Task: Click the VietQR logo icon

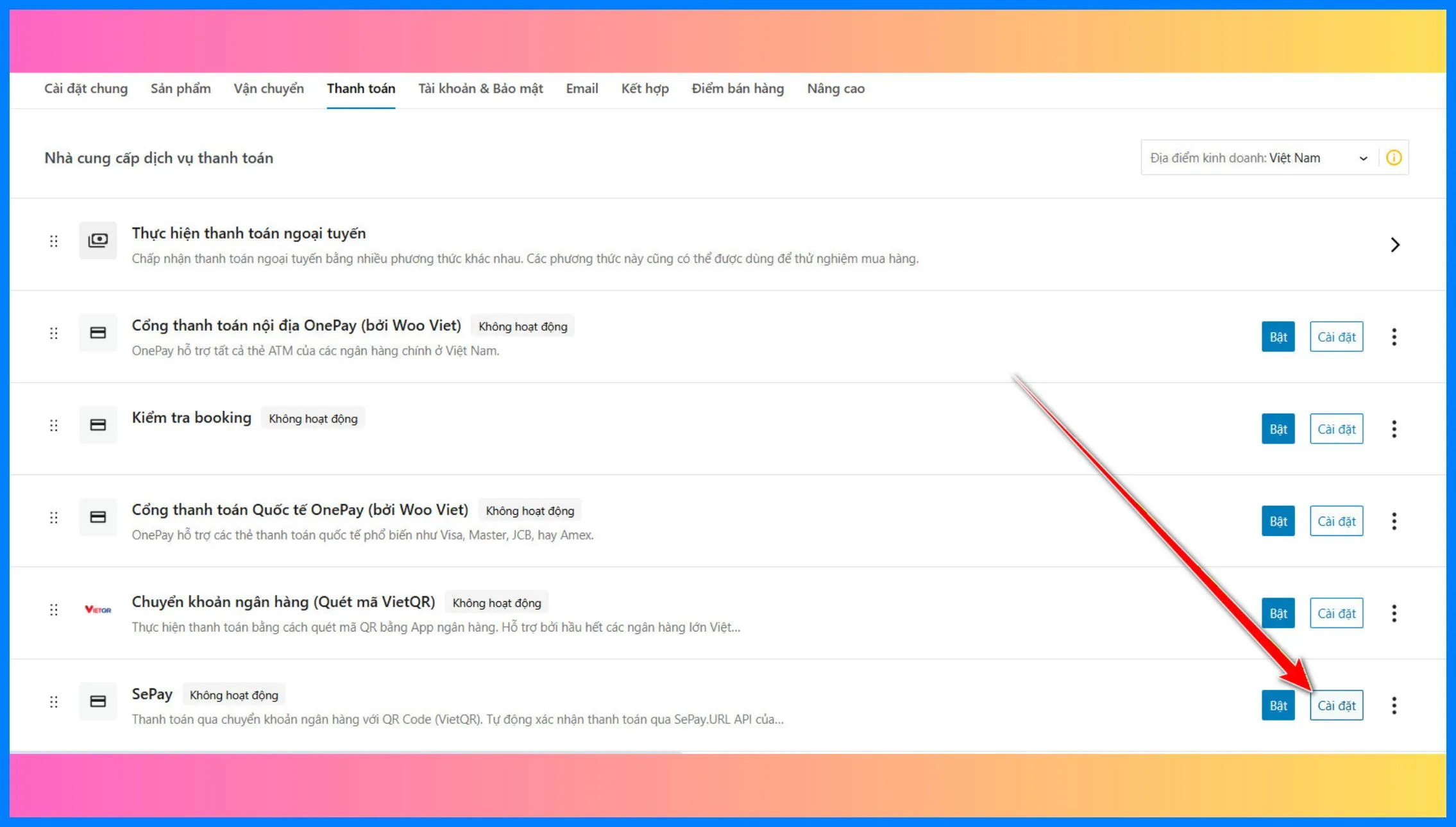Action: tap(97, 610)
